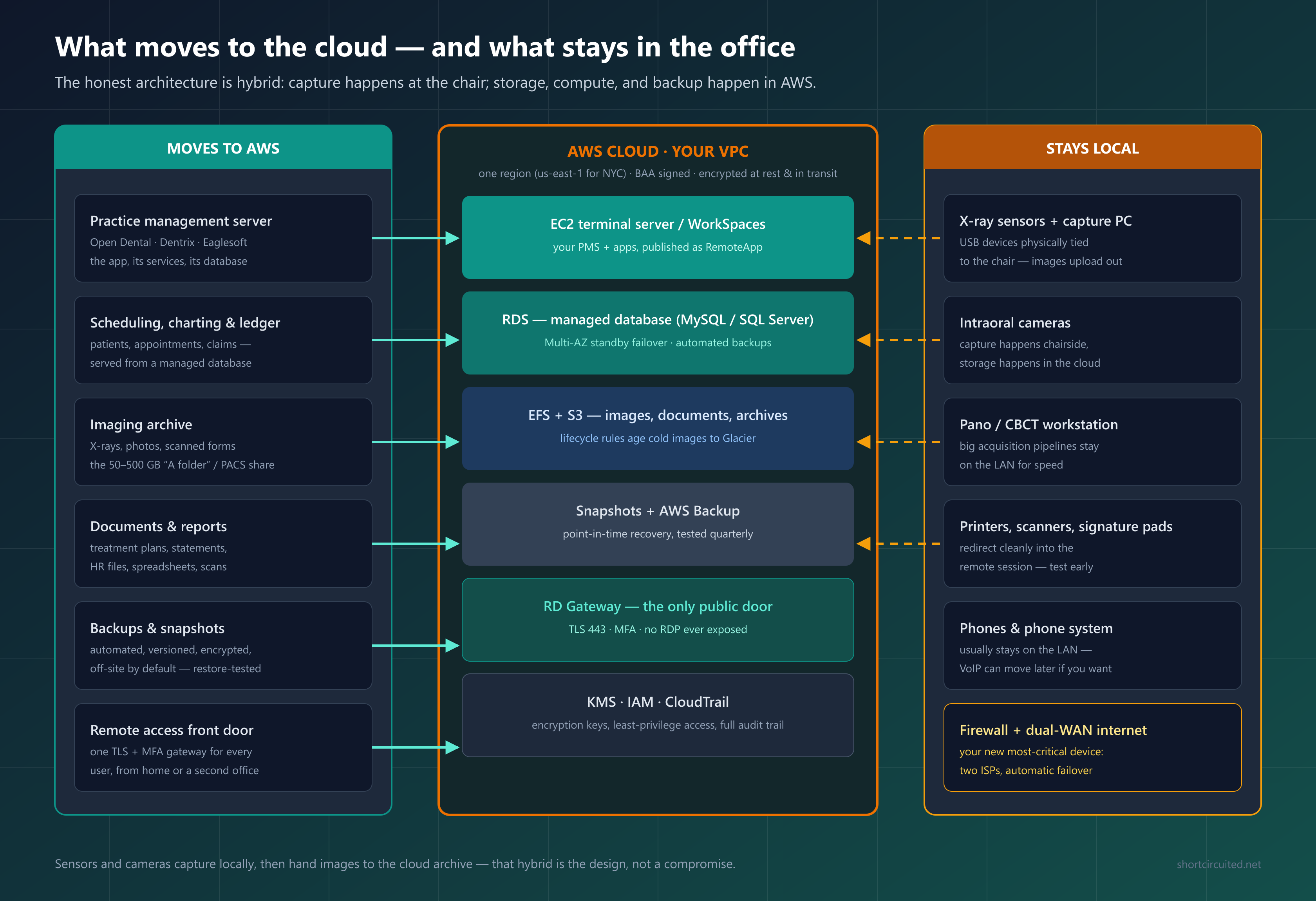Click the RDS managed database block
Image resolution: width=1316 pixels, height=901 pixels.
(x=658, y=333)
